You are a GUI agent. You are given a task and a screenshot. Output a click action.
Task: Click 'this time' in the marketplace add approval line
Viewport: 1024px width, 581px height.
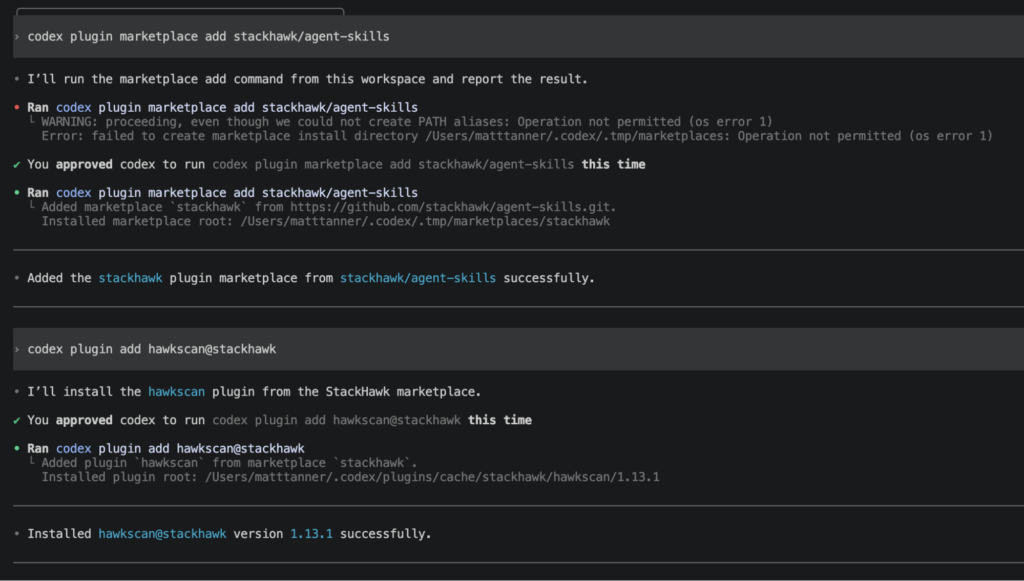pyautogui.click(x=613, y=165)
